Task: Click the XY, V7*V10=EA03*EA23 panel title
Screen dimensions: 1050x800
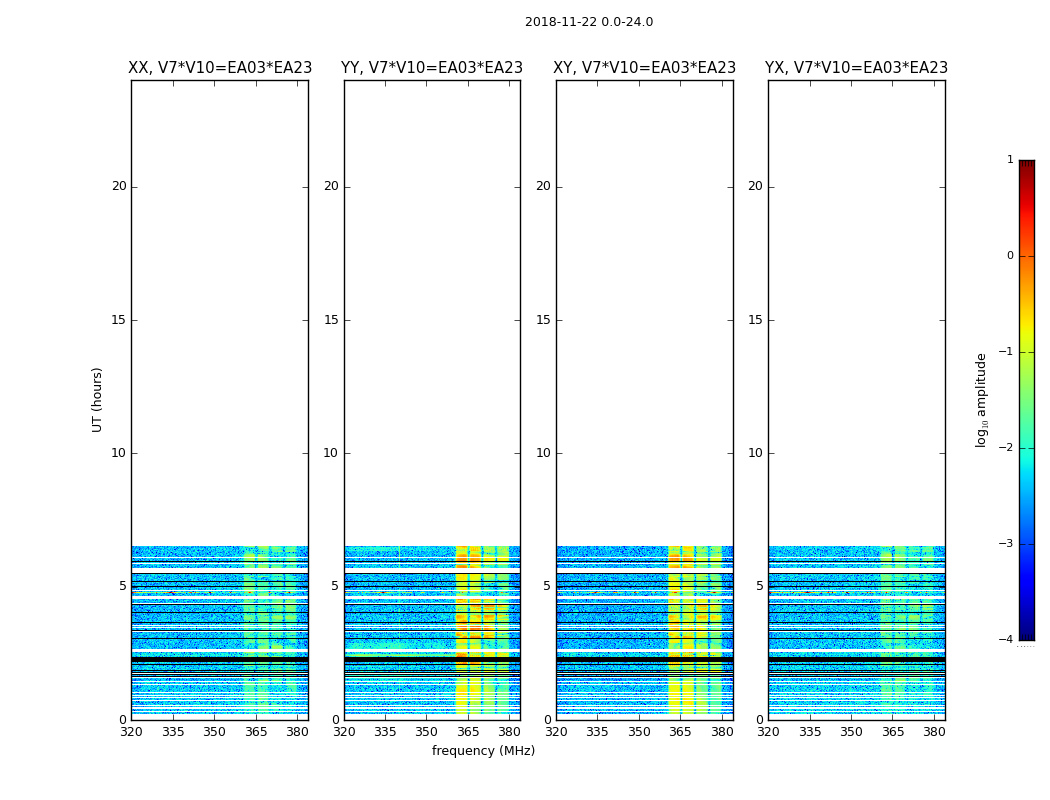Action: coord(644,68)
